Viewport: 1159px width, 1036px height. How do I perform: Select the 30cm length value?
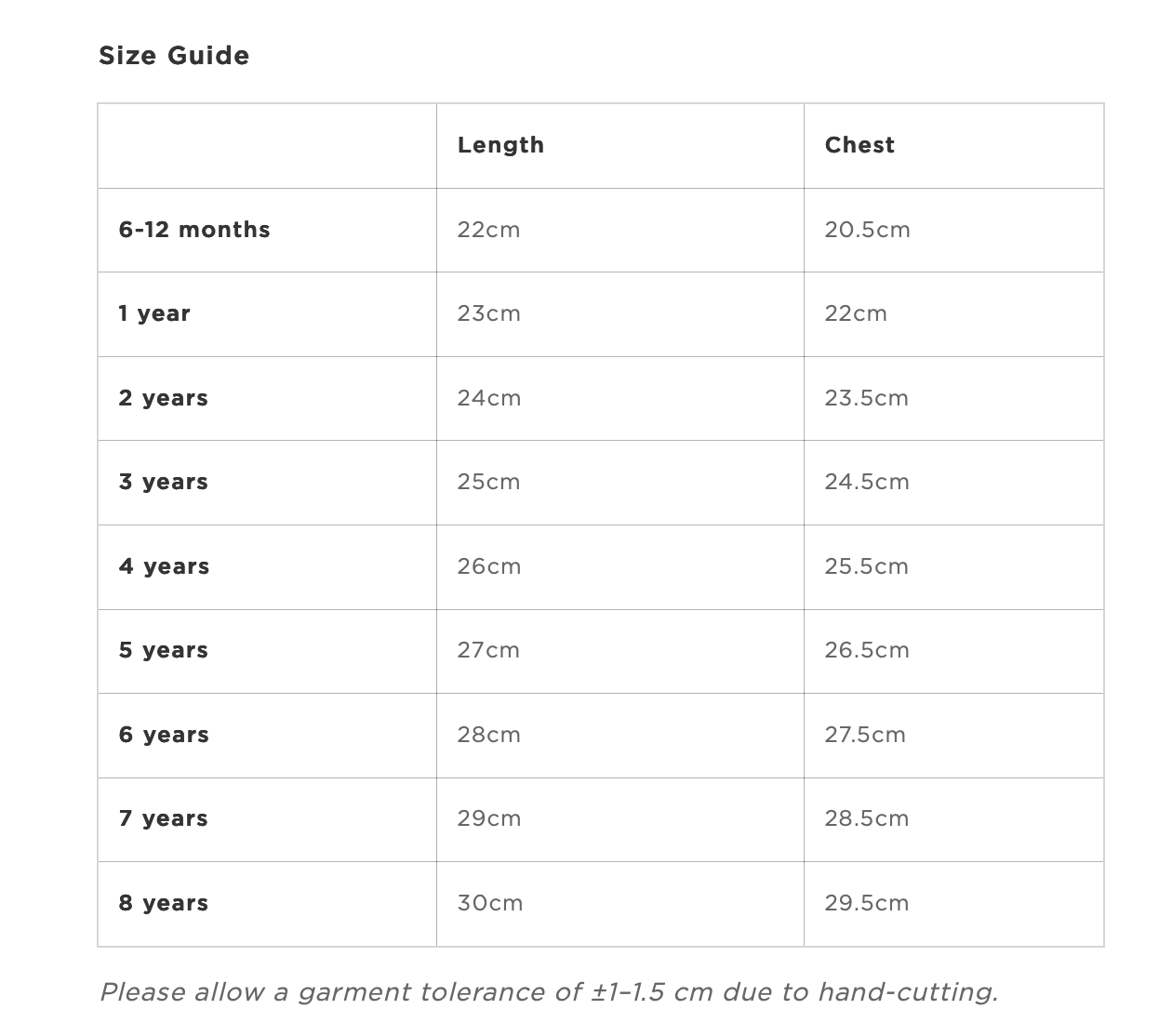click(x=490, y=903)
